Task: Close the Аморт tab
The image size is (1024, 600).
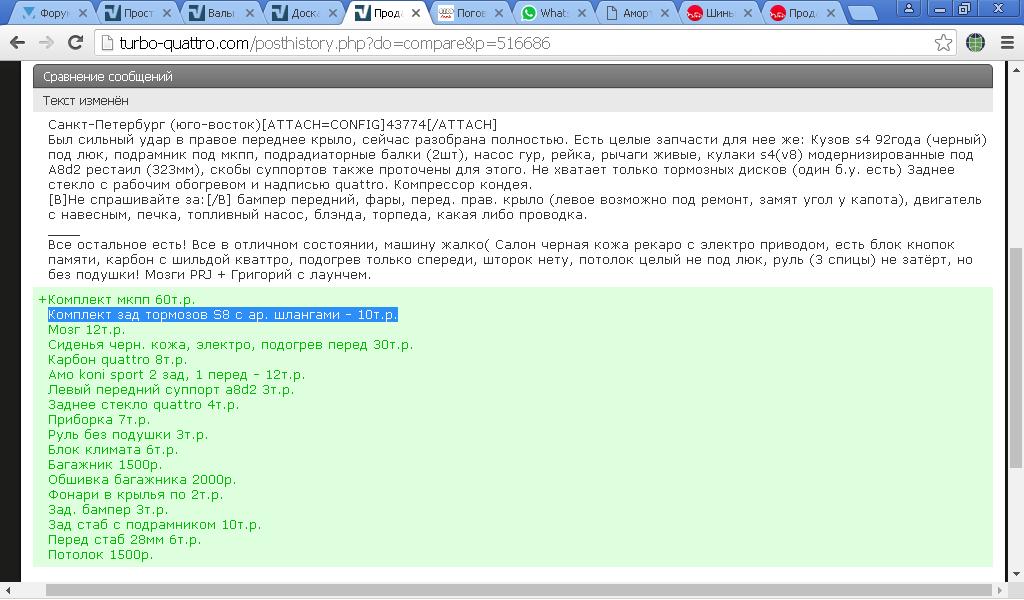Action: click(665, 14)
